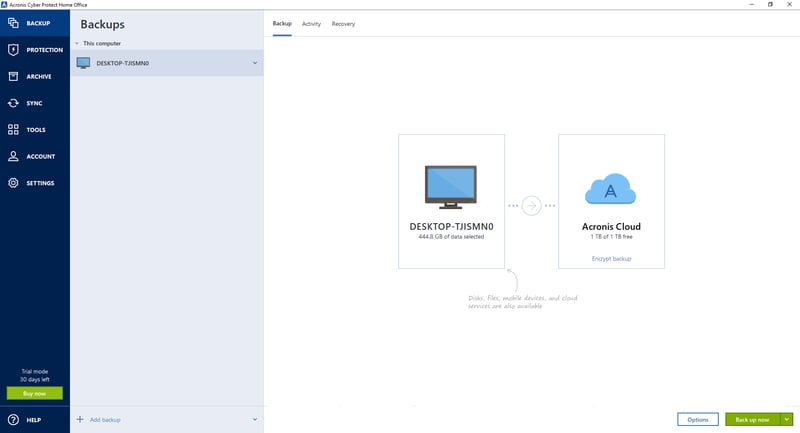
Task: Select the PROTECTION sidebar label
Action: [x=45, y=50]
